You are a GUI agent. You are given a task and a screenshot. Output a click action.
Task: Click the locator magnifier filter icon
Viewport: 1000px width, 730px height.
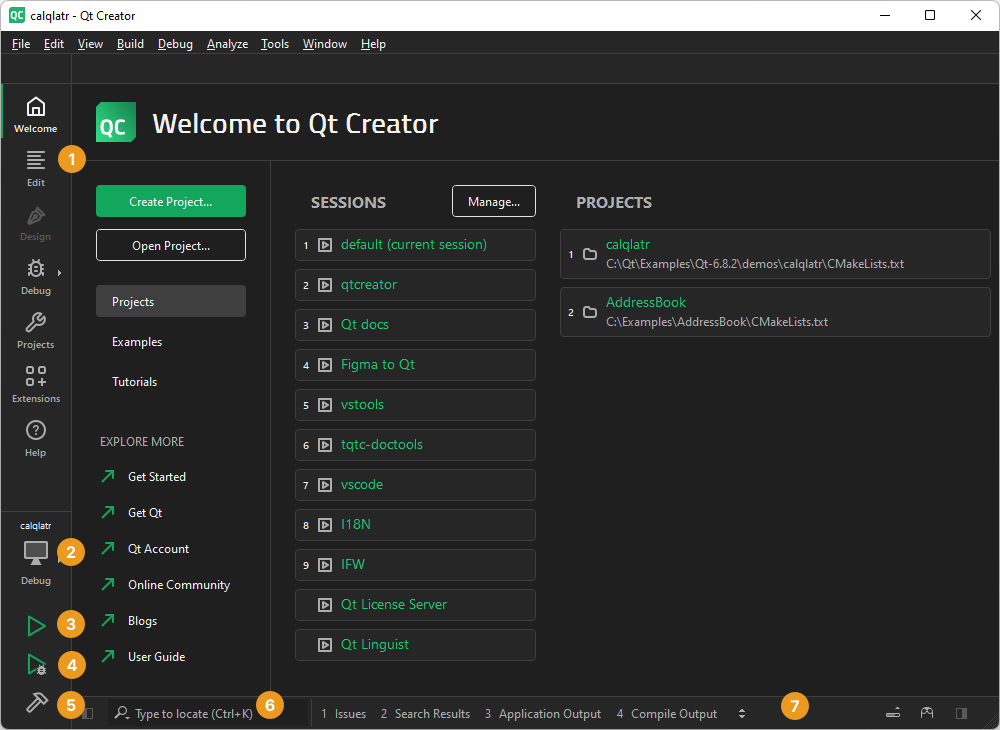[x=121, y=713]
